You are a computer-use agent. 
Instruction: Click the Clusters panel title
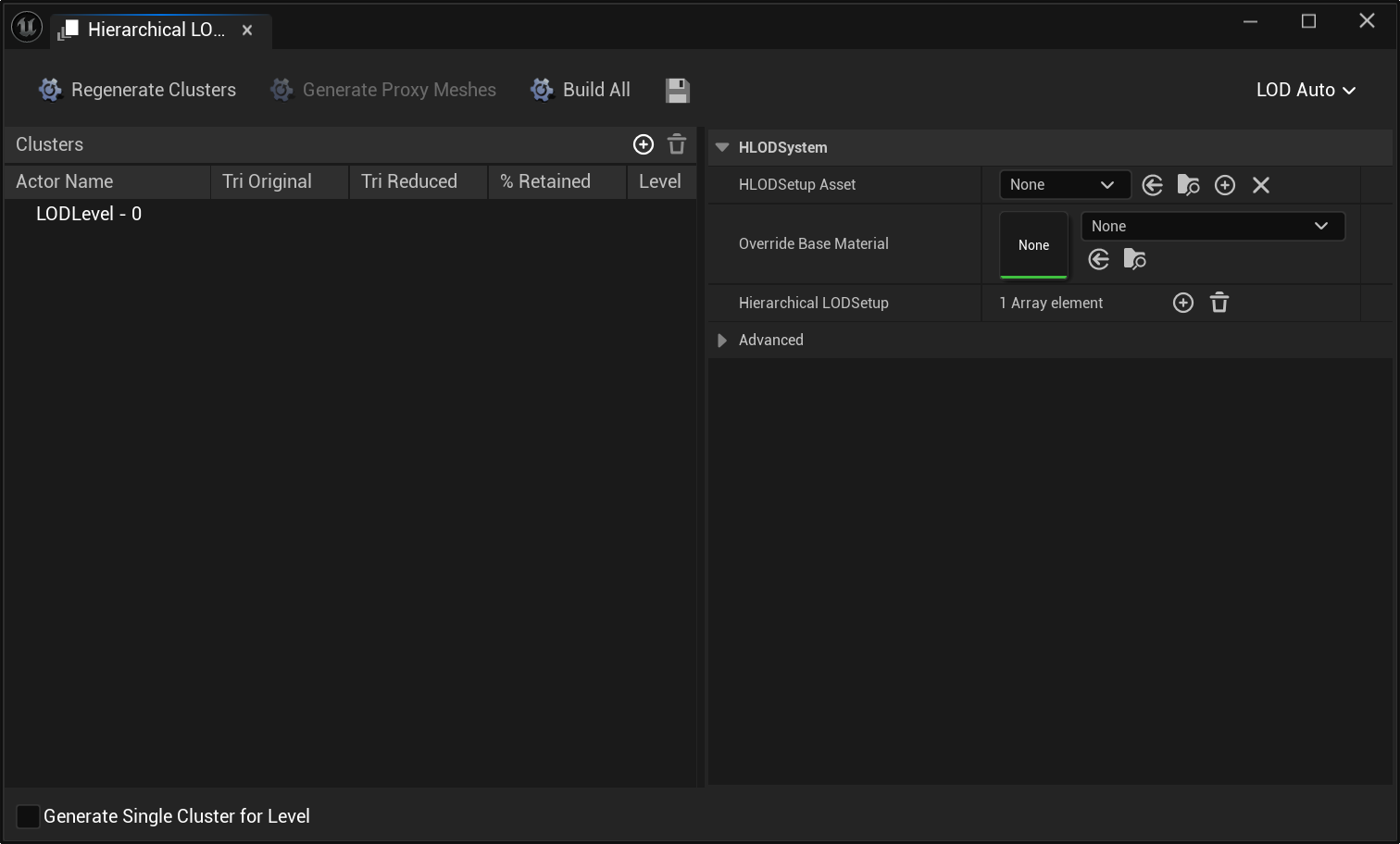[x=49, y=144]
